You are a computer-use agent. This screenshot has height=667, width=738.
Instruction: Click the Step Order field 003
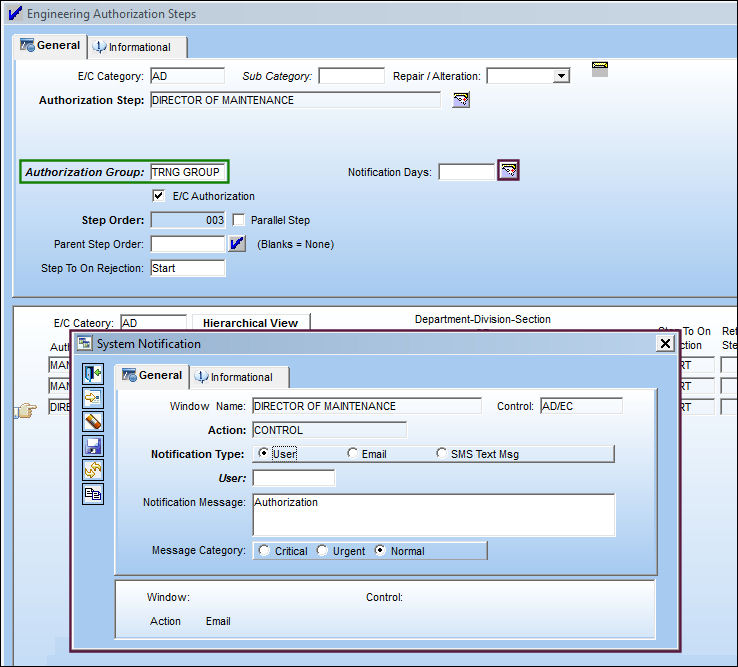(x=188, y=220)
